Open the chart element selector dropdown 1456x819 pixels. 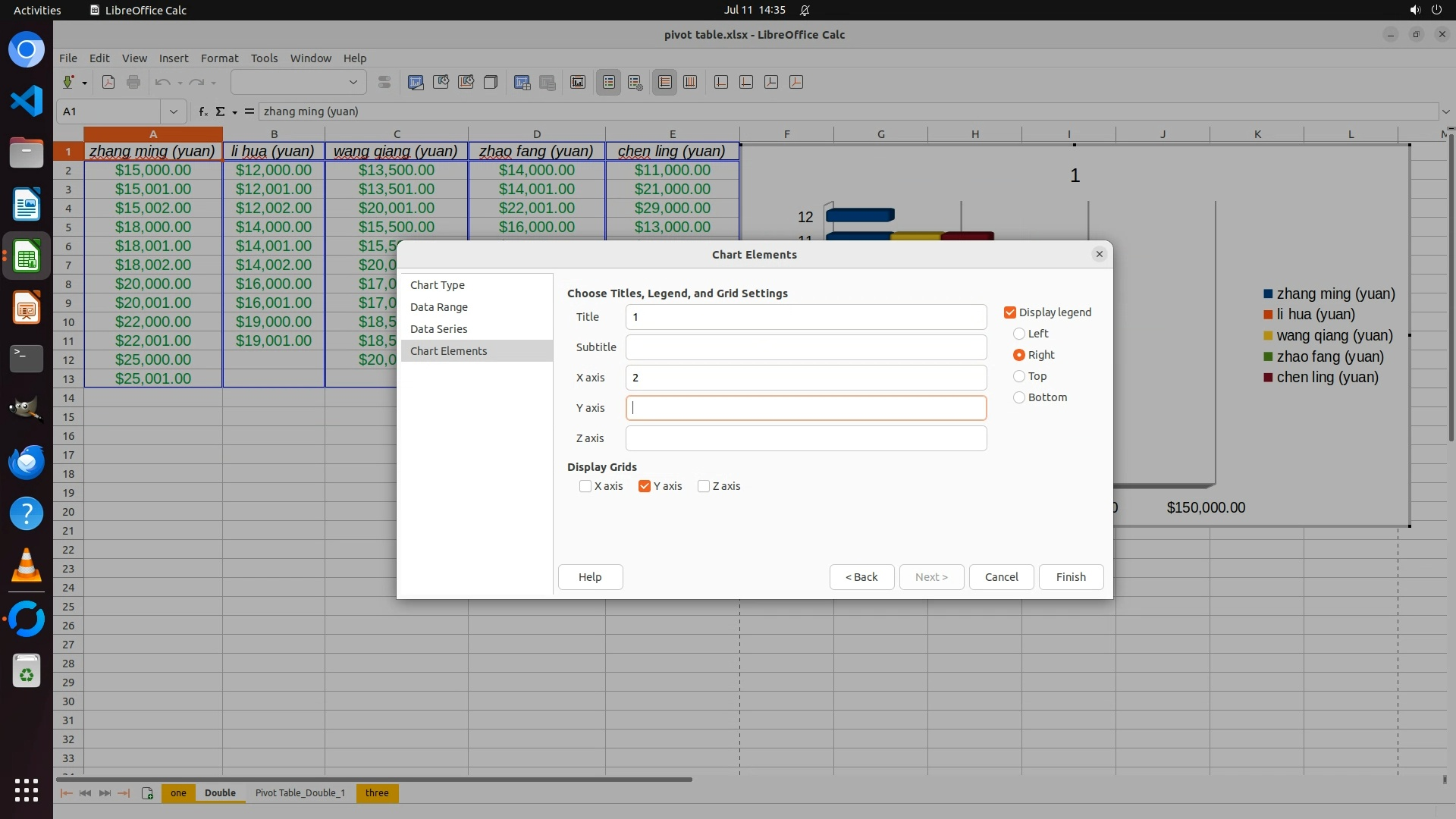353,83
